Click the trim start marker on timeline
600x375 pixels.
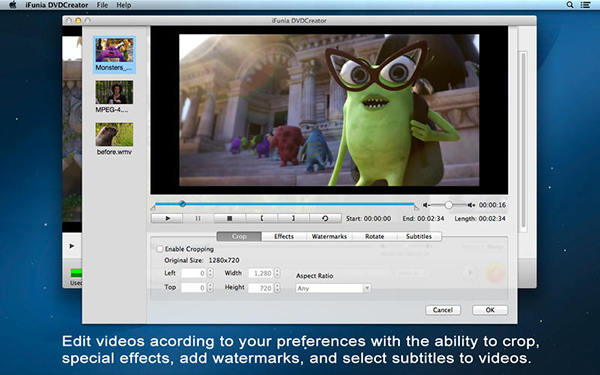pyautogui.click(x=153, y=208)
